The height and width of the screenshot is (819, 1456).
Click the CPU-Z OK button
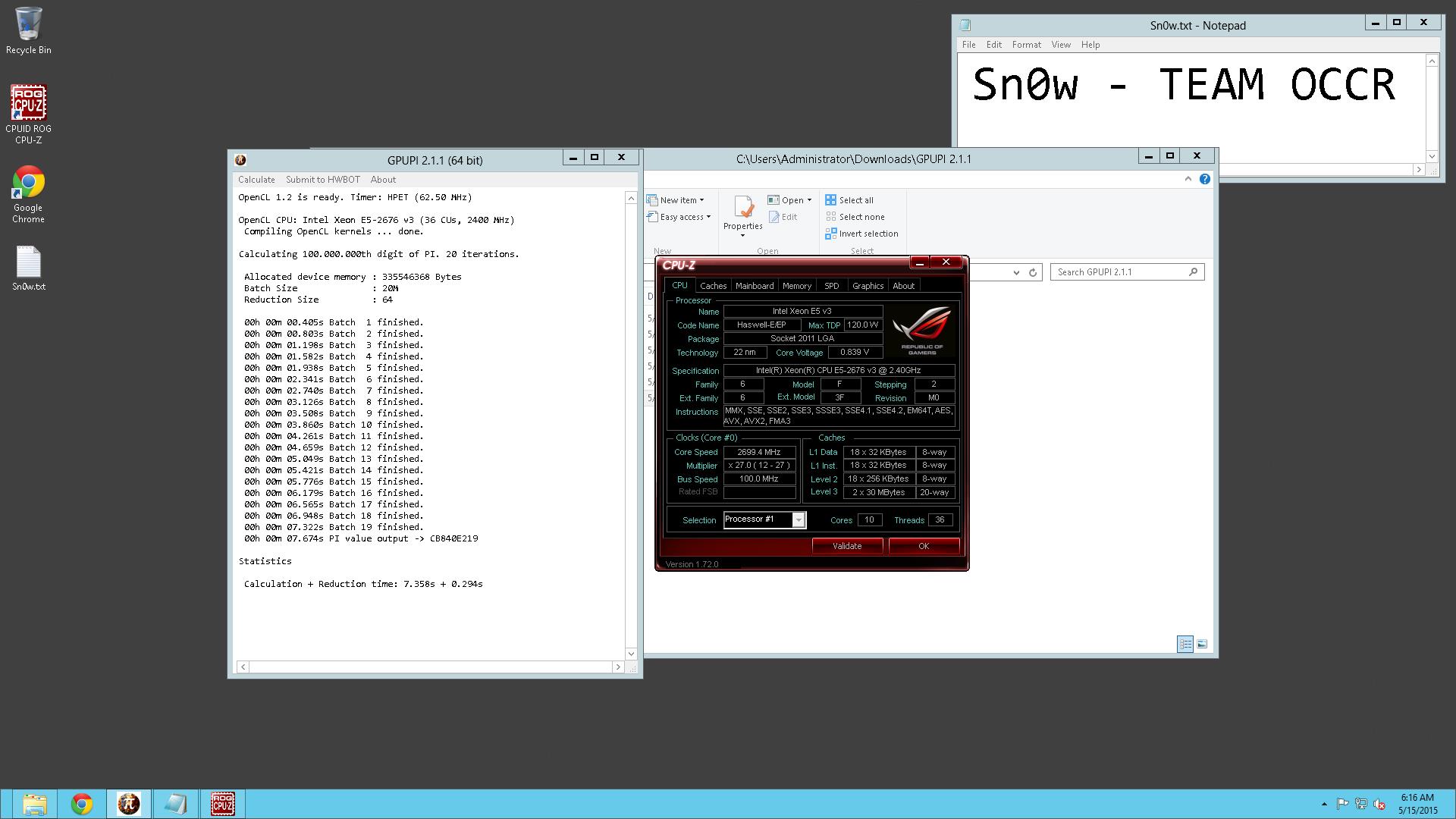[924, 546]
